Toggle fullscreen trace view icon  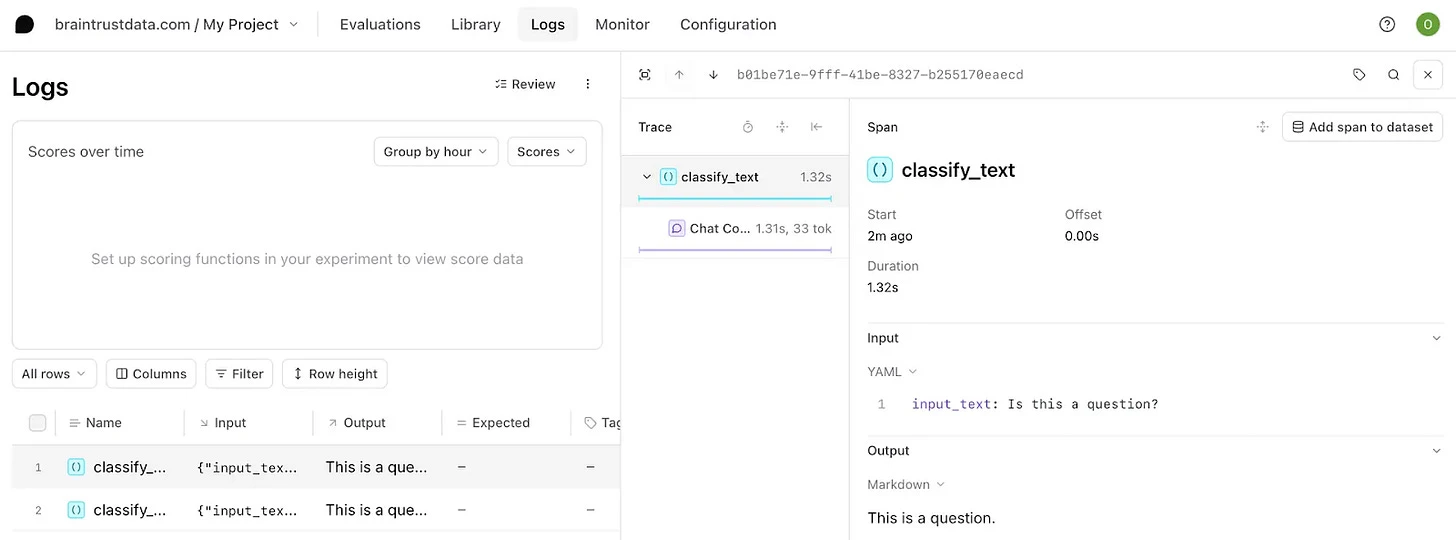point(645,75)
